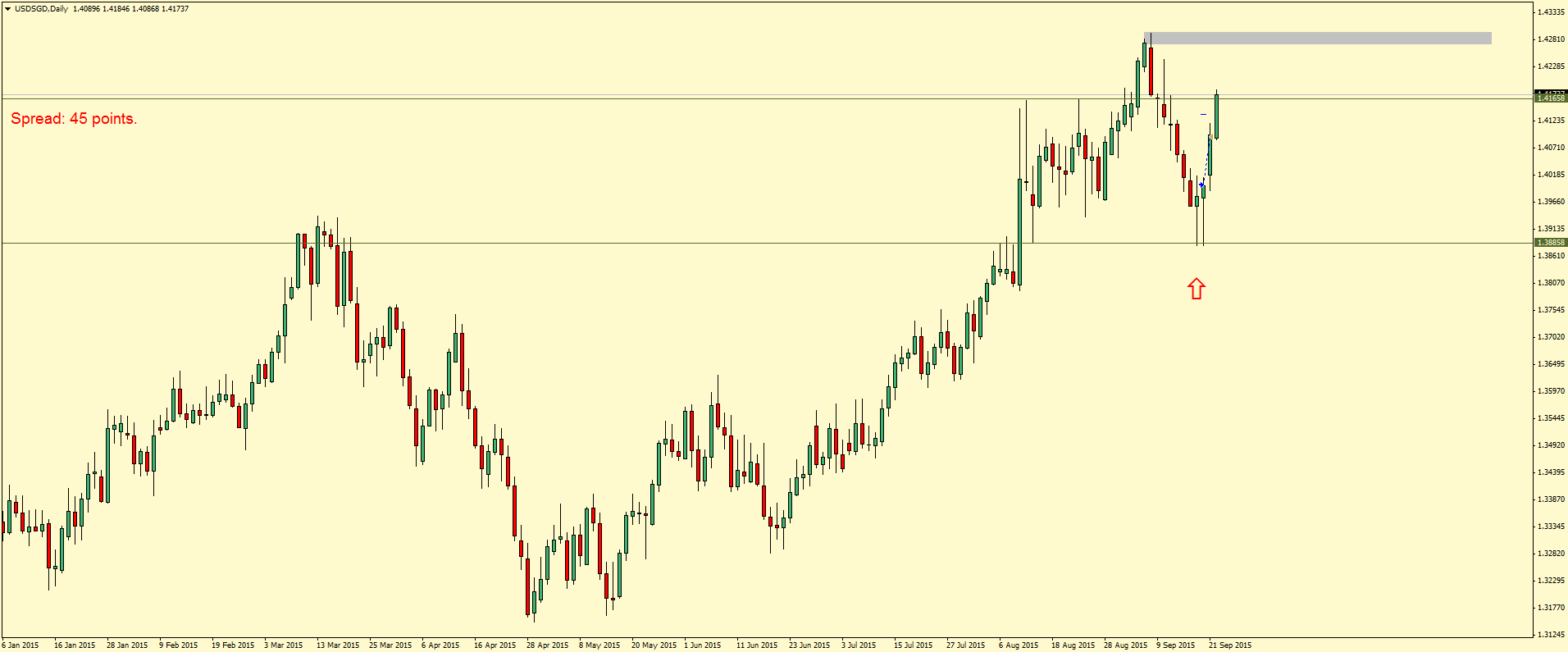Image resolution: width=1568 pixels, height=652 pixels.
Task: Click the 27 Jul 2015 date label
Action: click(x=967, y=645)
